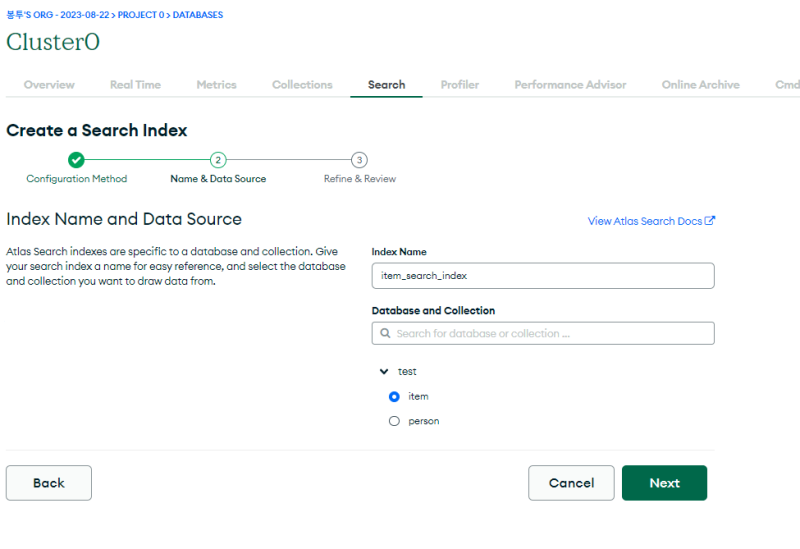Click the Index Name input field

(x=543, y=276)
